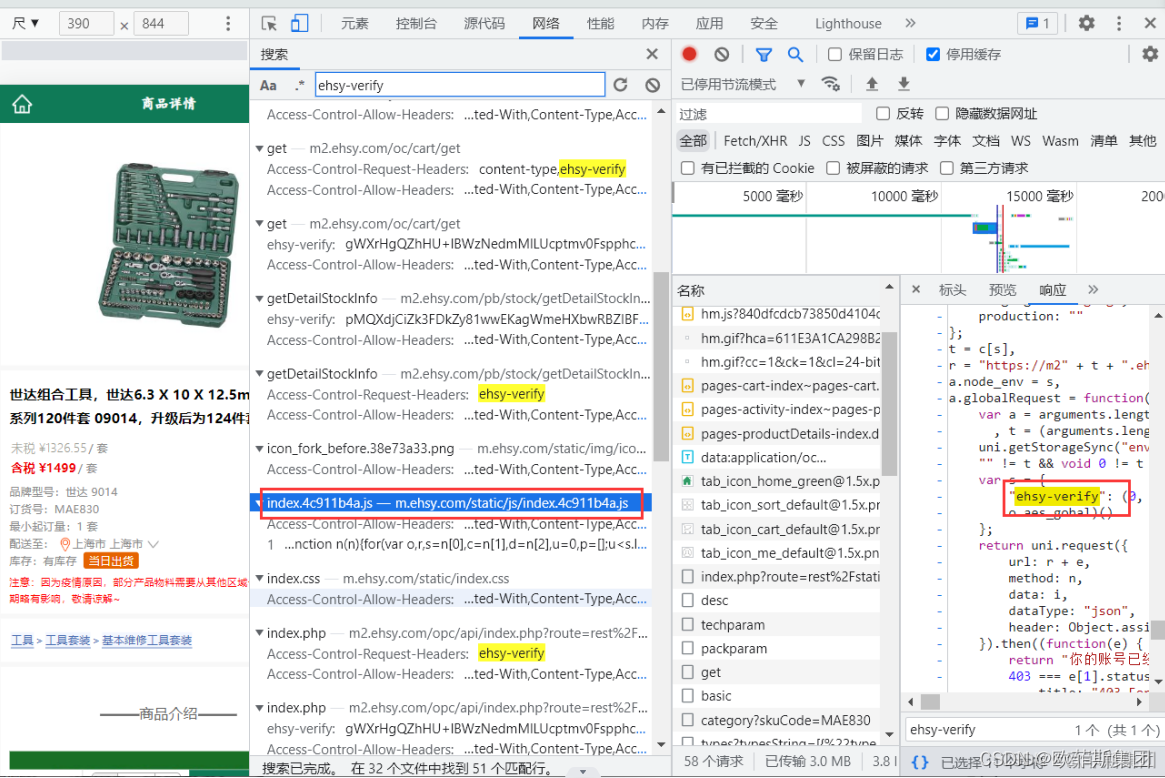Open DevTools settings gear
1165x778 pixels.
[x=1086, y=23]
